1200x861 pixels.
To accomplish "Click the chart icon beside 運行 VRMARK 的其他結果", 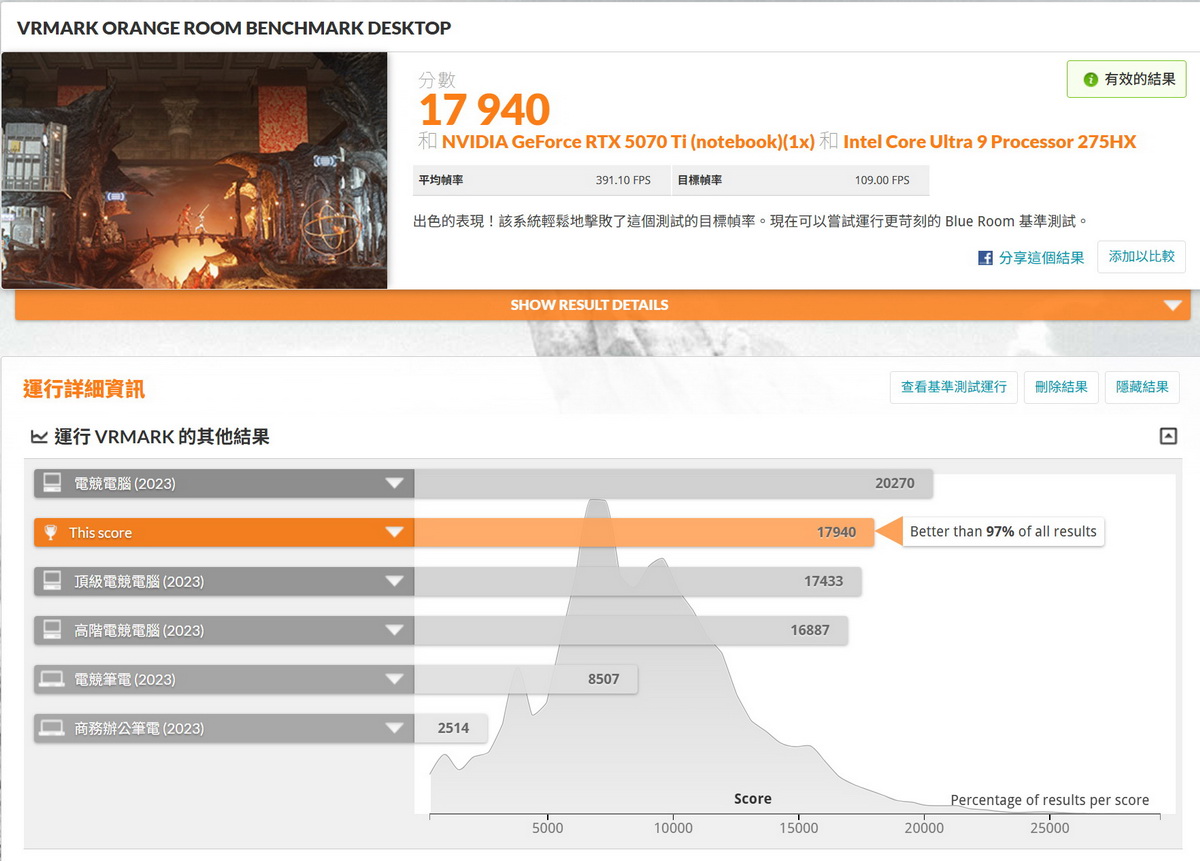I will (x=39, y=437).
